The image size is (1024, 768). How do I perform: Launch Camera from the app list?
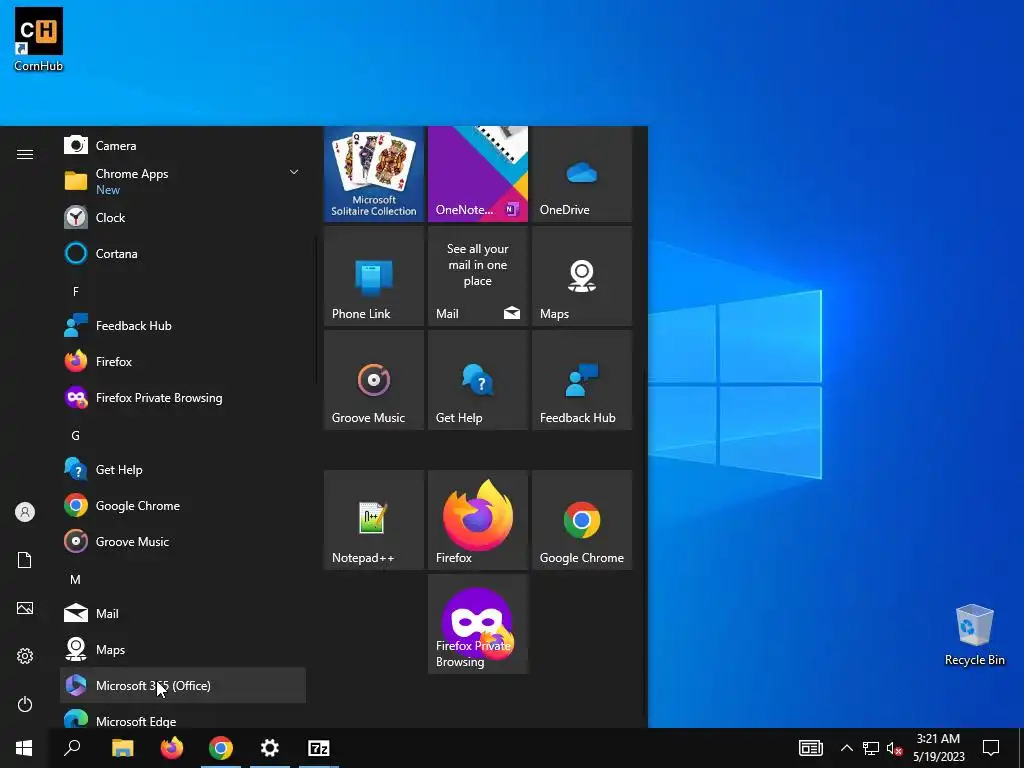click(183, 145)
